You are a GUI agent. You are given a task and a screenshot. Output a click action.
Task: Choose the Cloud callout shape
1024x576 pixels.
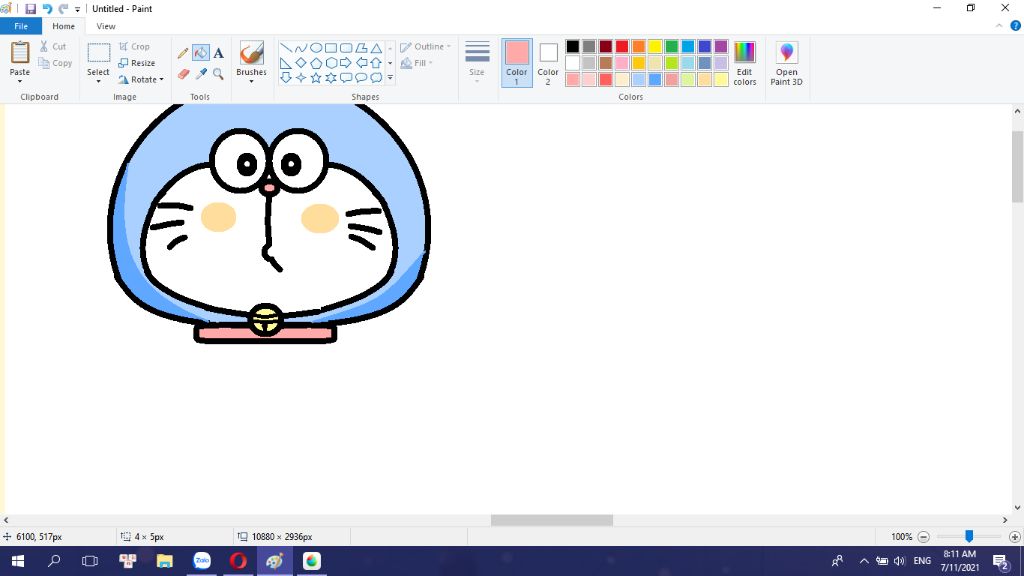pyautogui.click(x=376, y=78)
